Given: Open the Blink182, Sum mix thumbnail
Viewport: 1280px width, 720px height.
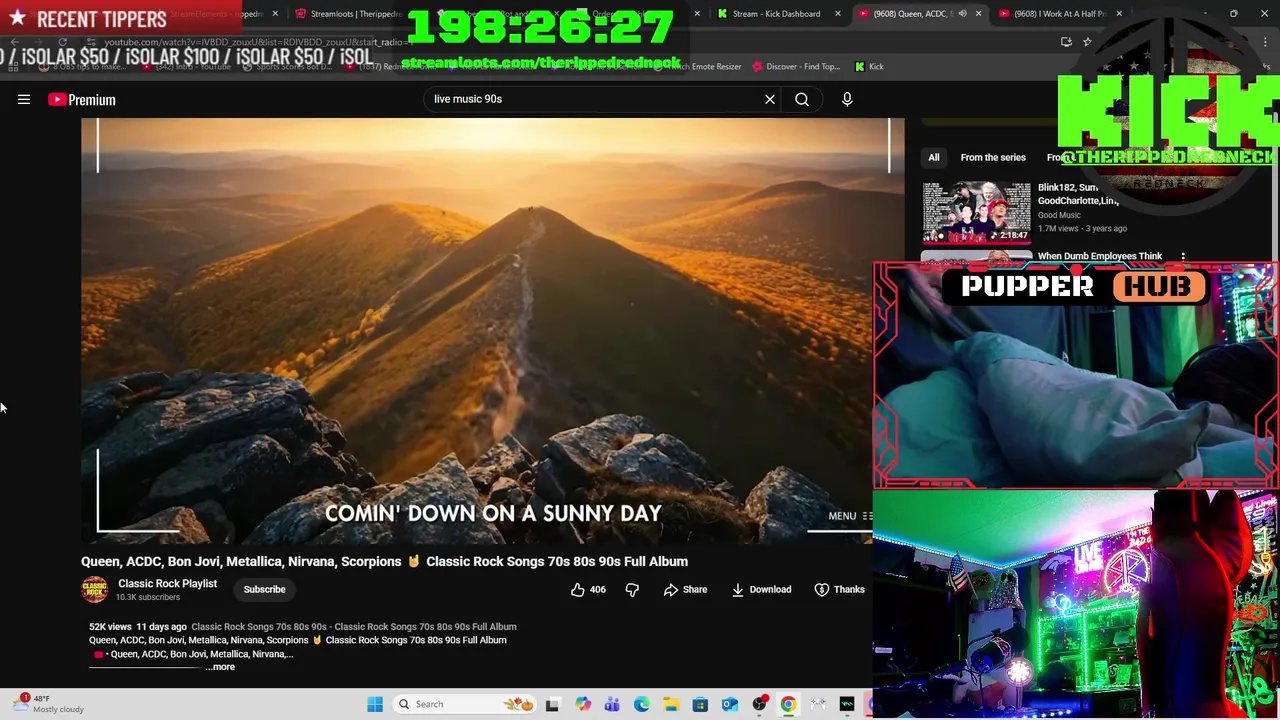Looking at the screenshot, I should tap(976, 212).
